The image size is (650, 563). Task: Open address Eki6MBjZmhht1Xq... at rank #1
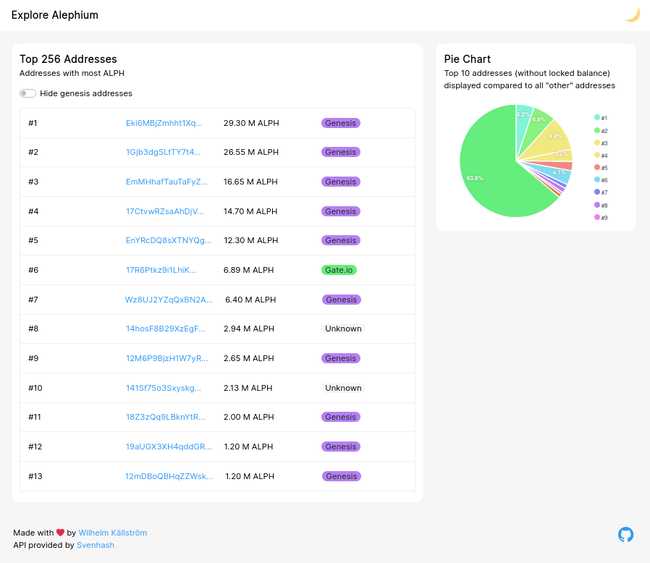coord(163,123)
